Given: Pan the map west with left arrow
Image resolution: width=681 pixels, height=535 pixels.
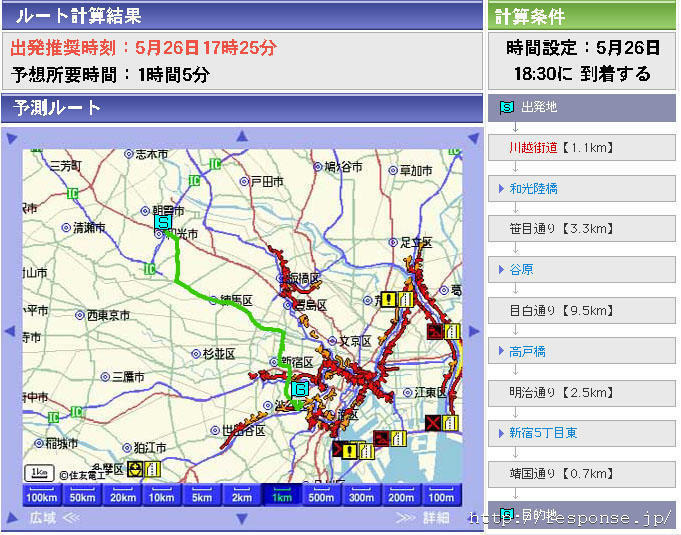Looking at the screenshot, I should tap(10, 331).
